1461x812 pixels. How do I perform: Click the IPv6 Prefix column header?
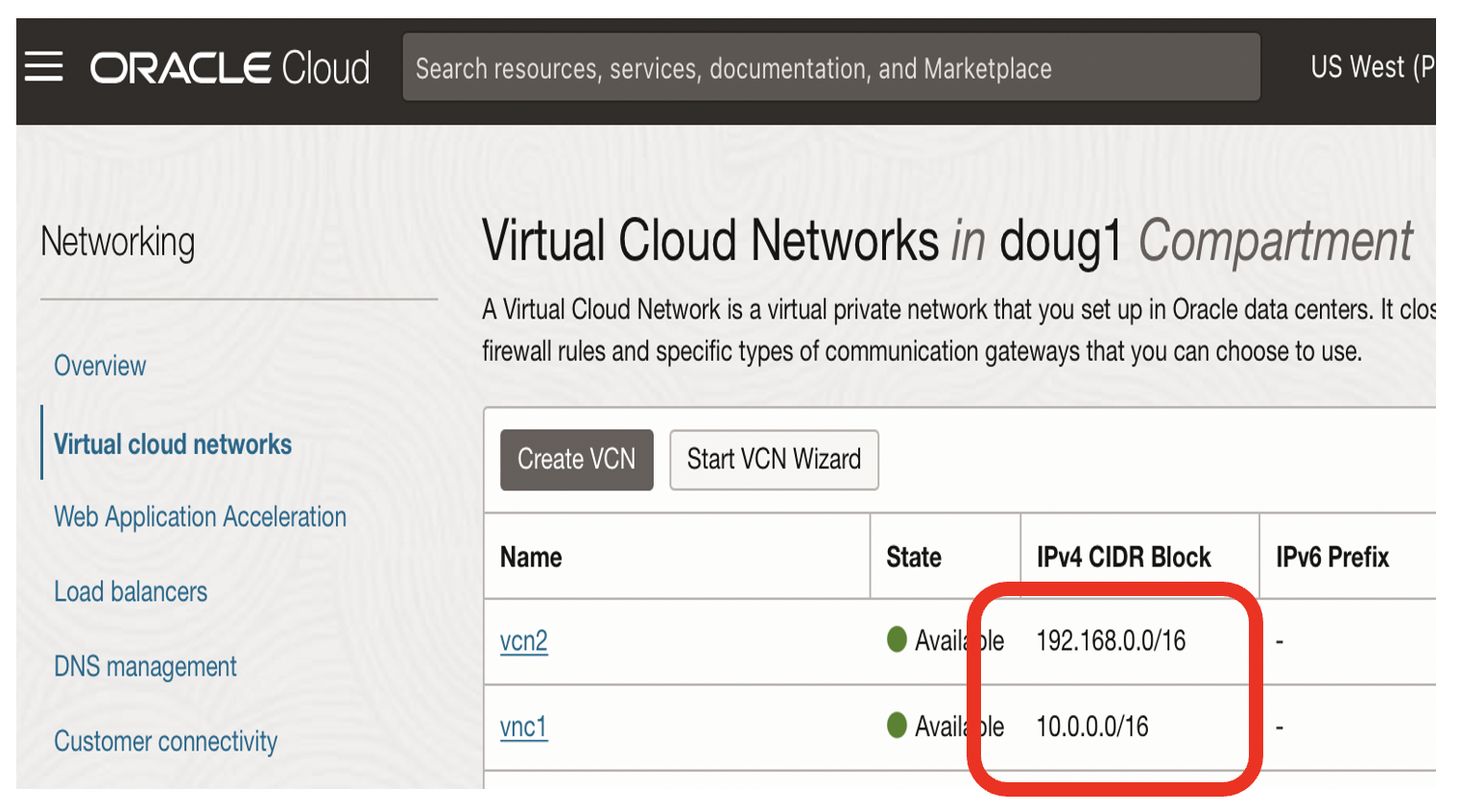1331,558
